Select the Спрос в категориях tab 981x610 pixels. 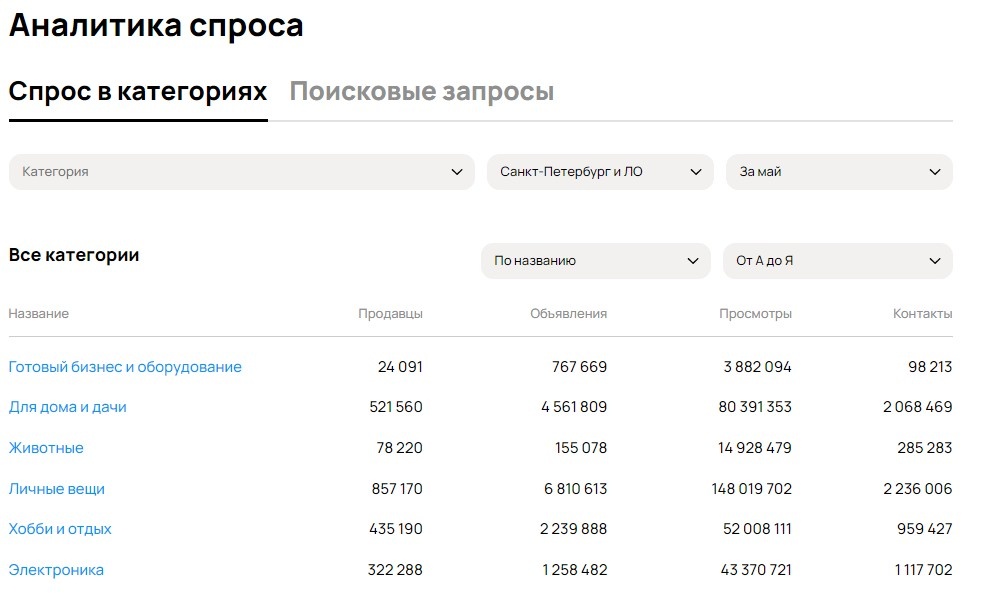pos(137,90)
